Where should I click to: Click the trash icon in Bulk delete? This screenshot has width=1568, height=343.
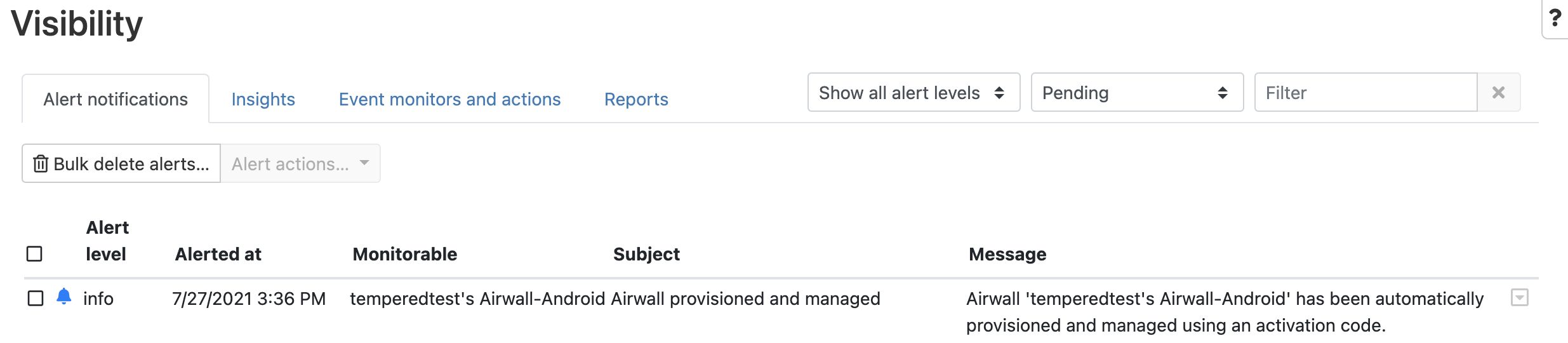[x=41, y=164]
